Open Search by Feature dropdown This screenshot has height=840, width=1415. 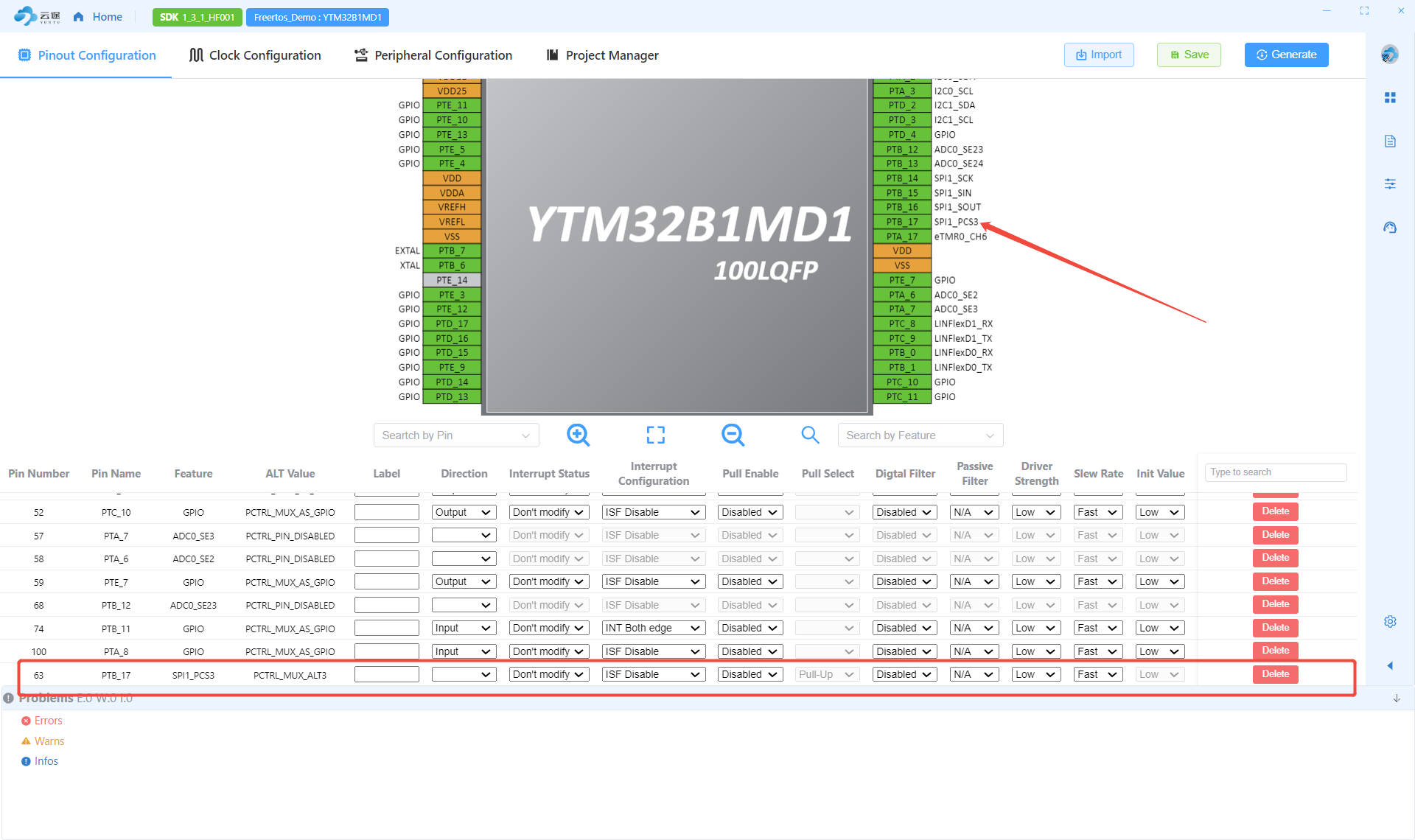pyautogui.click(x=920, y=435)
